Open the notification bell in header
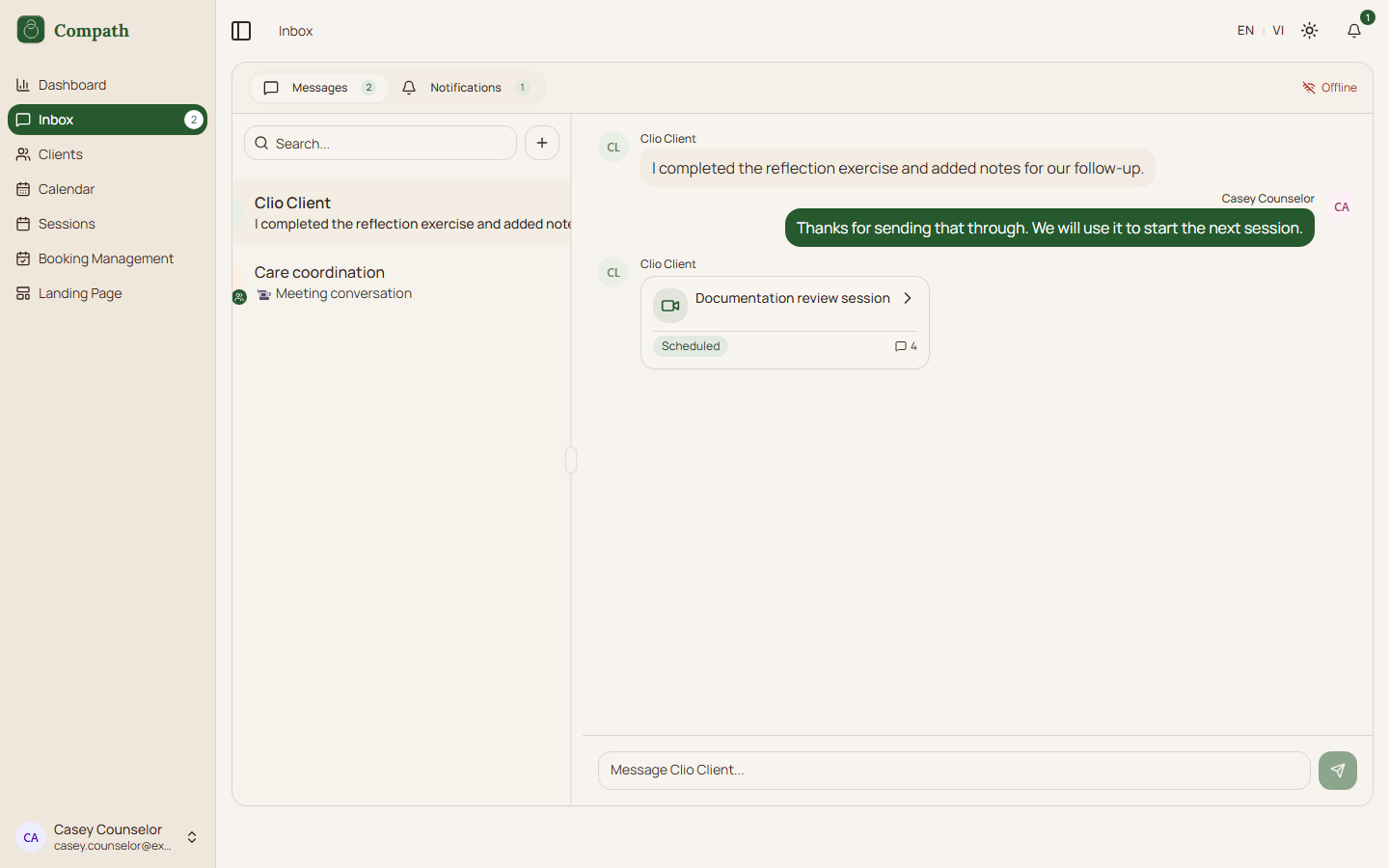The image size is (1389, 868). (x=1354, y=31)
